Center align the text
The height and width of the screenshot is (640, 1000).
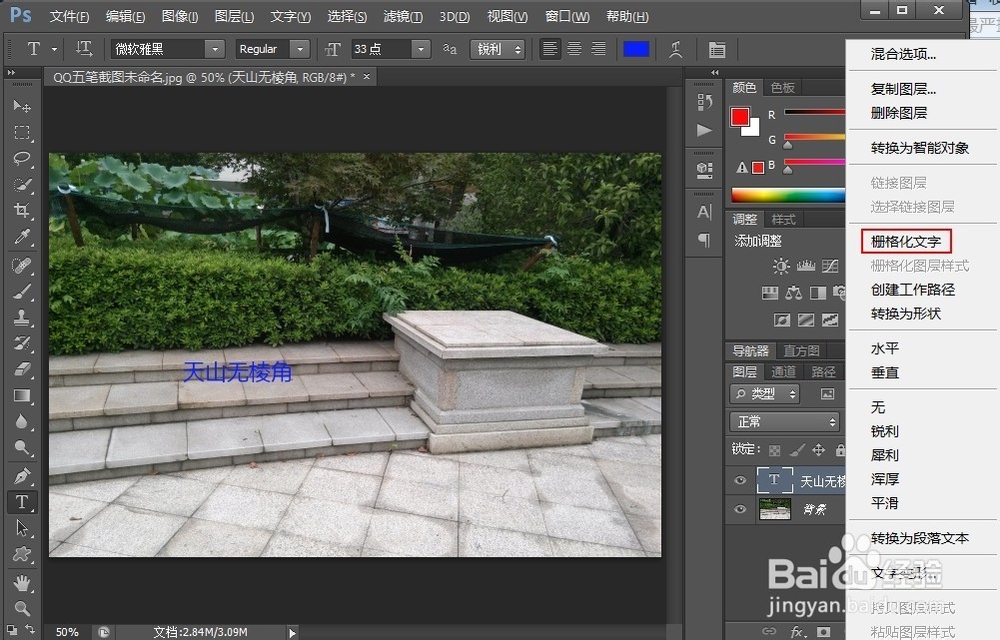(x=574, y=48)
